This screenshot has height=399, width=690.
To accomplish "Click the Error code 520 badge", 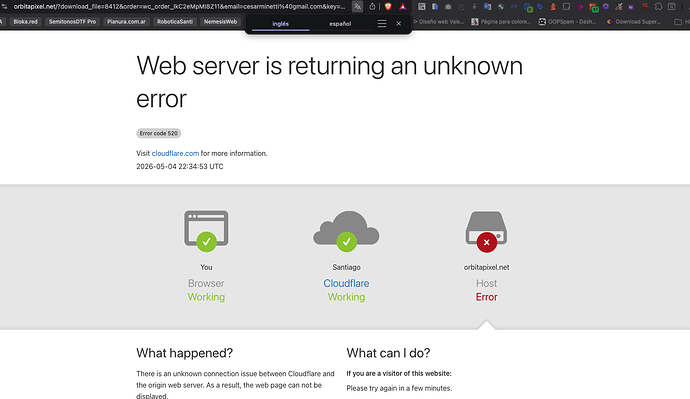I will tap(158, 133).
